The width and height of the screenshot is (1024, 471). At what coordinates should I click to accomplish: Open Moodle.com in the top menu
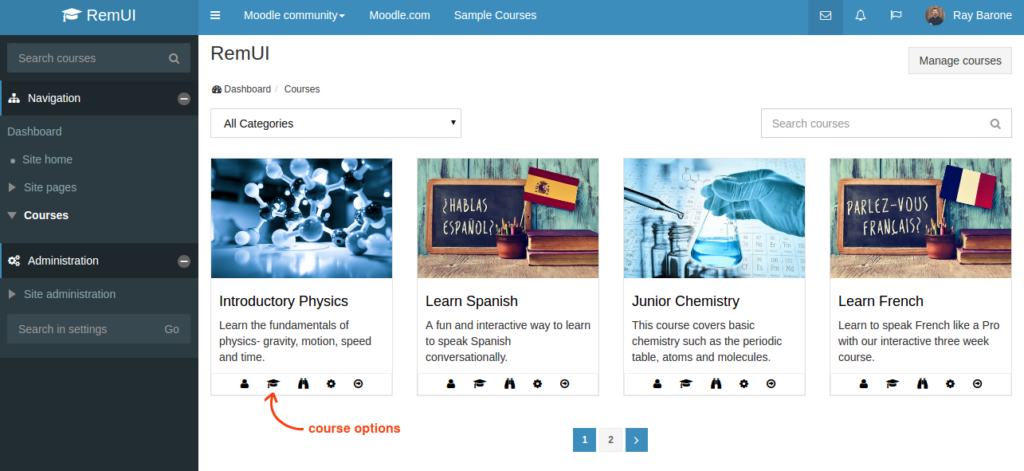(x=399, y=16)
